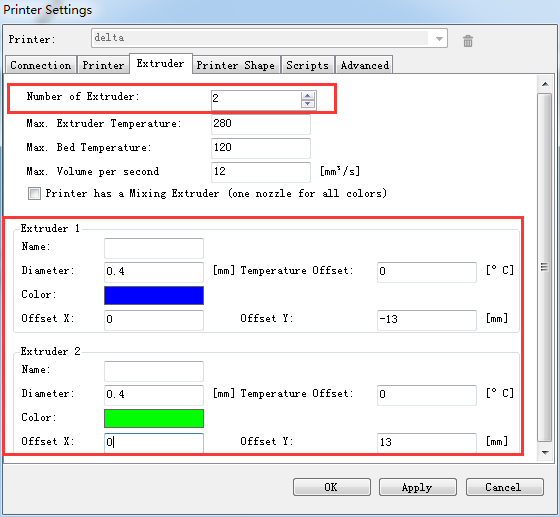Open the Advanced tab
The width and height of the screenshot is (560, 517).
coord(364,65)
